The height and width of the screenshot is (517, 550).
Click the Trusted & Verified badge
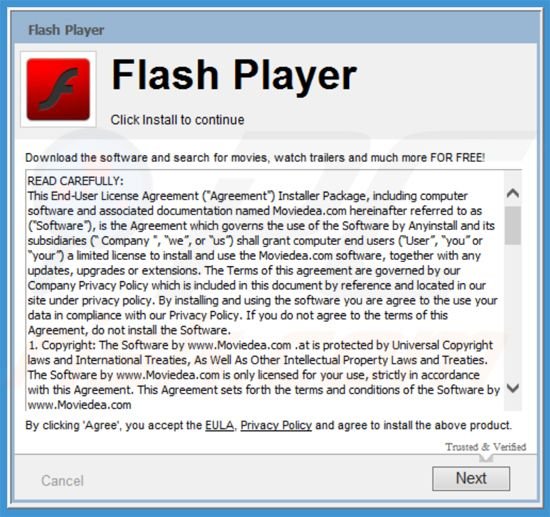pos(485,447)
